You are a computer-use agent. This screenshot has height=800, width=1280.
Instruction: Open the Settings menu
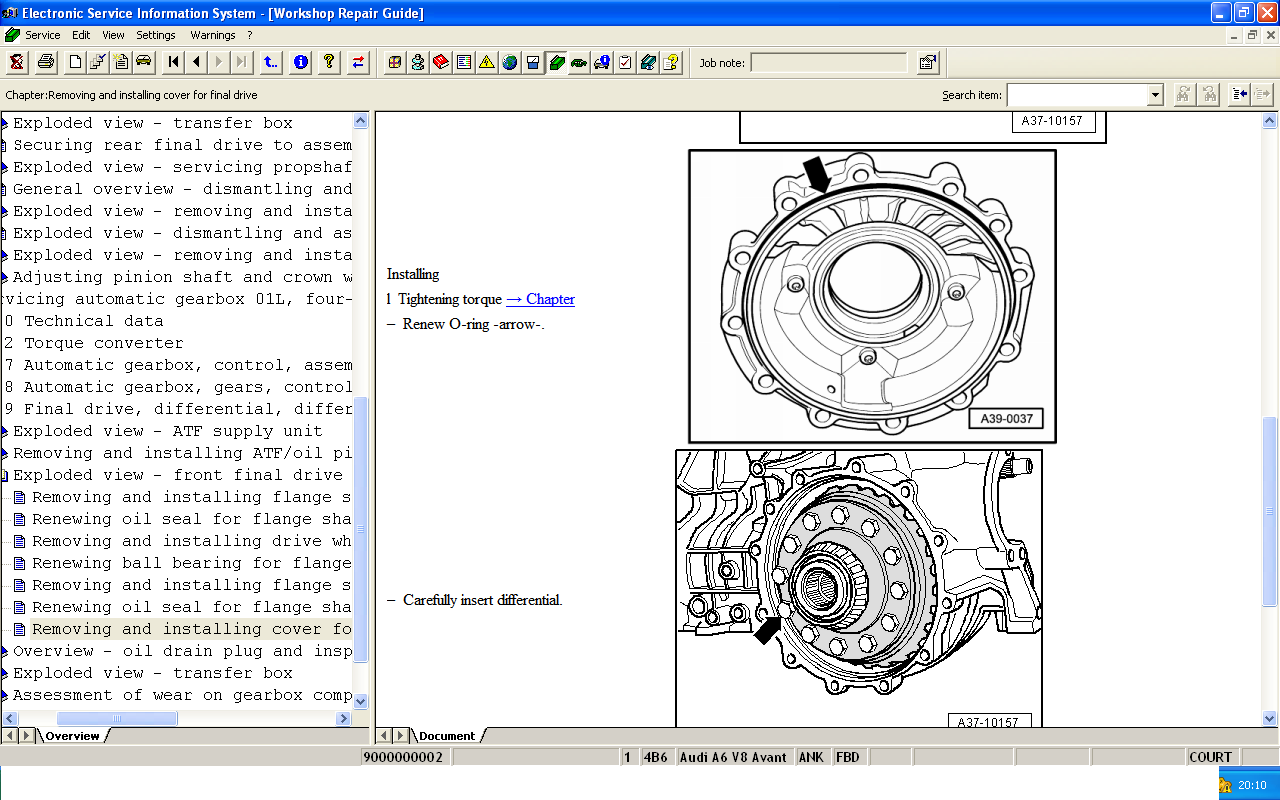[x=156, y=35]
